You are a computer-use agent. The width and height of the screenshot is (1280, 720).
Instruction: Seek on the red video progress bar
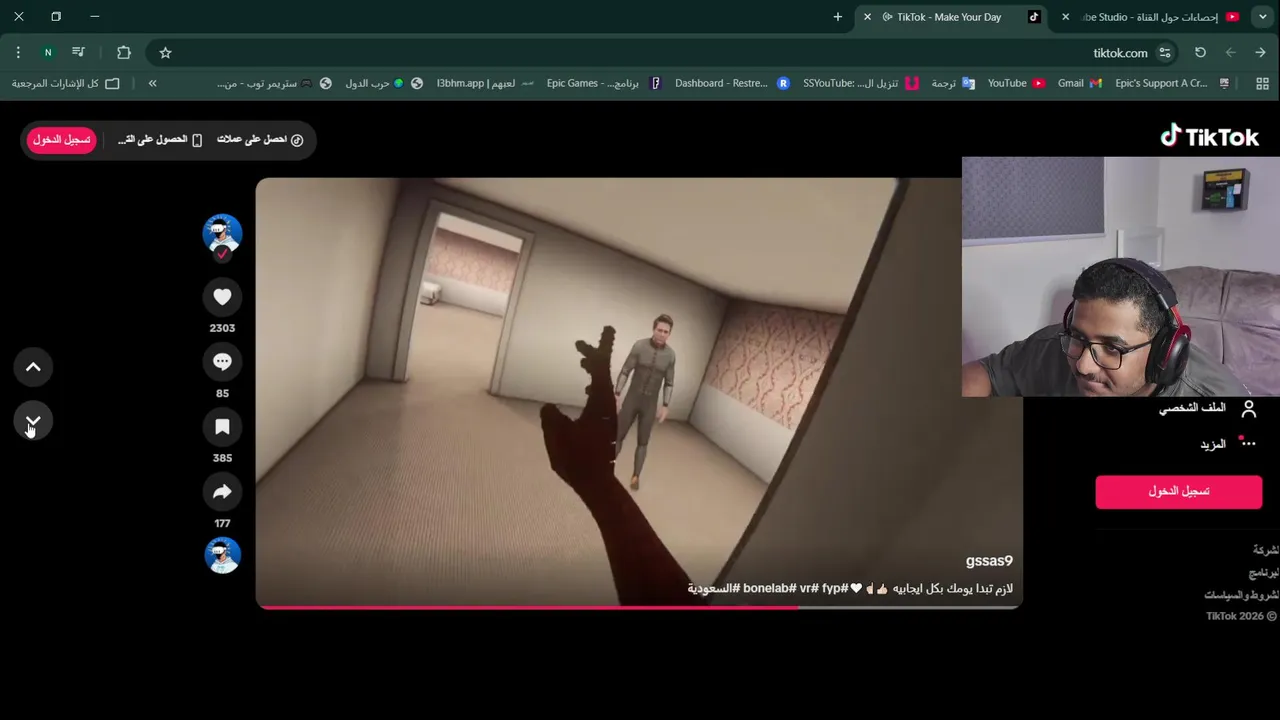click(x=639, y=607)
